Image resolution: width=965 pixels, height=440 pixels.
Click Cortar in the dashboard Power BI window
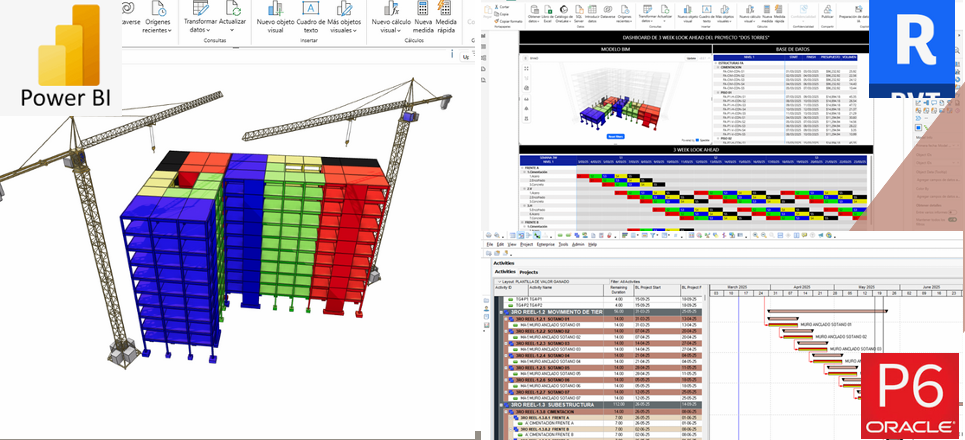coord(502,7)
